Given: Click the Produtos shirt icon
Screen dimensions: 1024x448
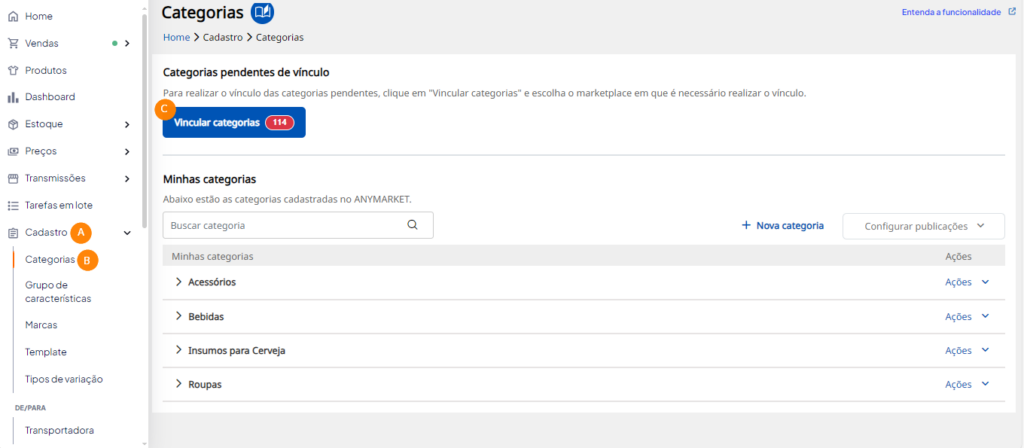Looking at the screenshot, I should tap(12, 71).
